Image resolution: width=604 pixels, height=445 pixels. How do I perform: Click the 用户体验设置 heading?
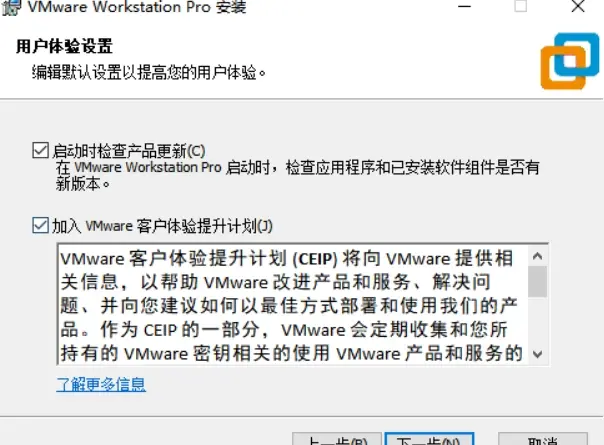click(x=64, y=46)
